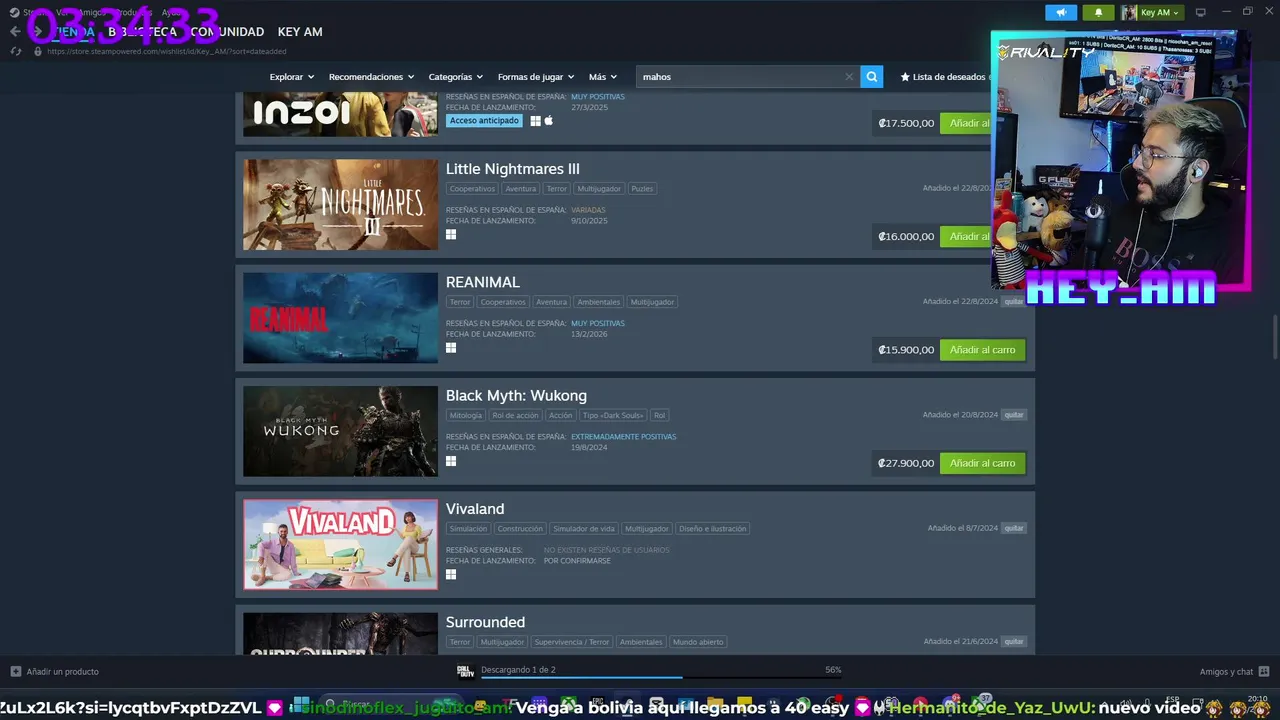
Task: Click the wishlist page vertical scrollbar
Action: pyautogui.click(x=1273, y=338)
